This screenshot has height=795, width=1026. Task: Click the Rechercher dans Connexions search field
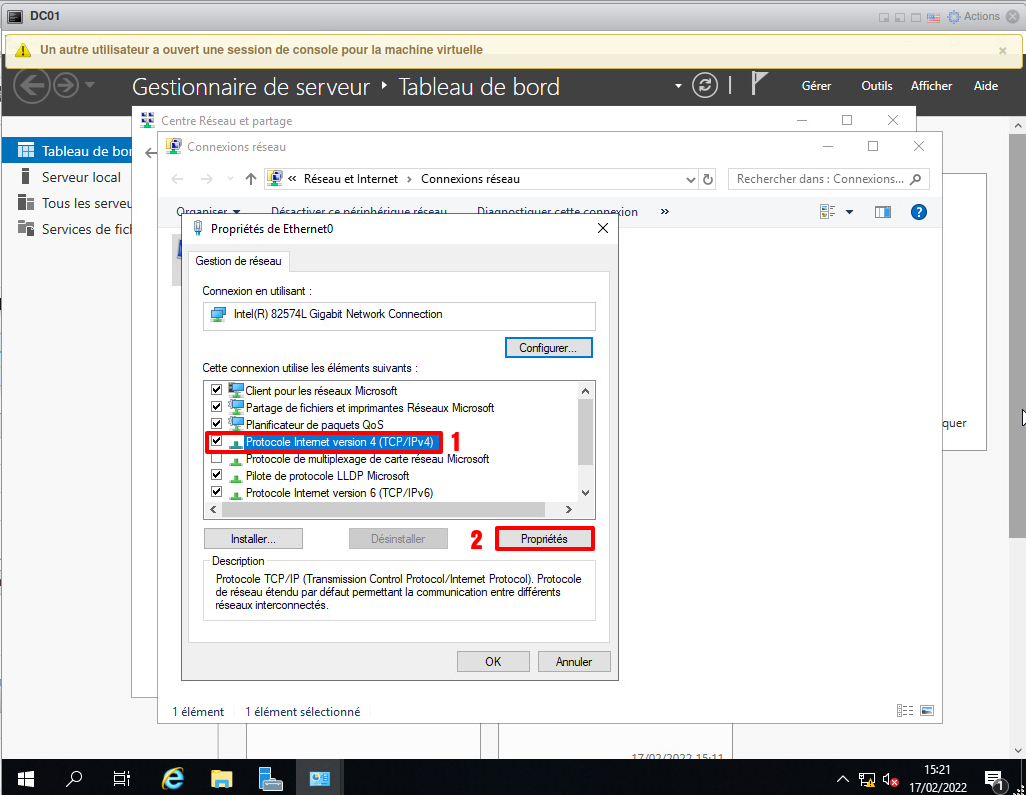[820, 179]
